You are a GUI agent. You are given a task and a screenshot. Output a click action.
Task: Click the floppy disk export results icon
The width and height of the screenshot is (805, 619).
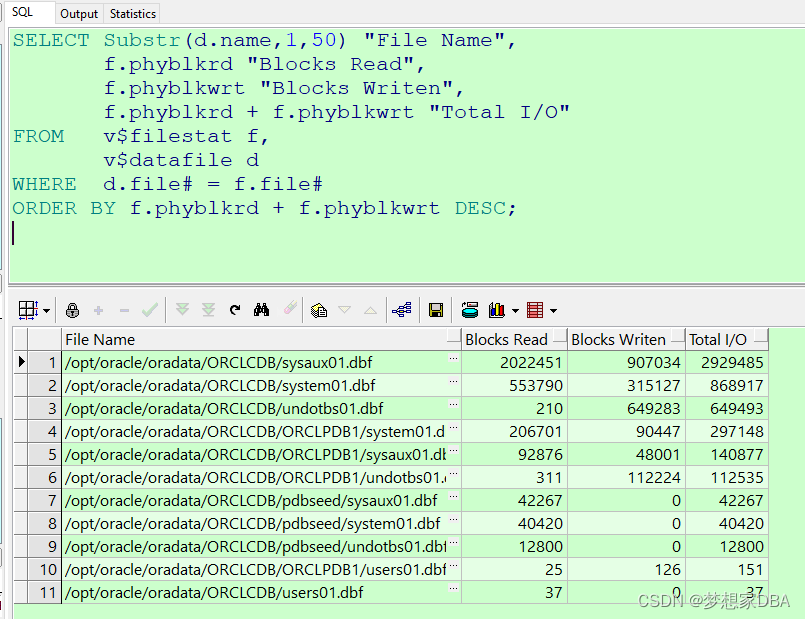click(436, 310)
